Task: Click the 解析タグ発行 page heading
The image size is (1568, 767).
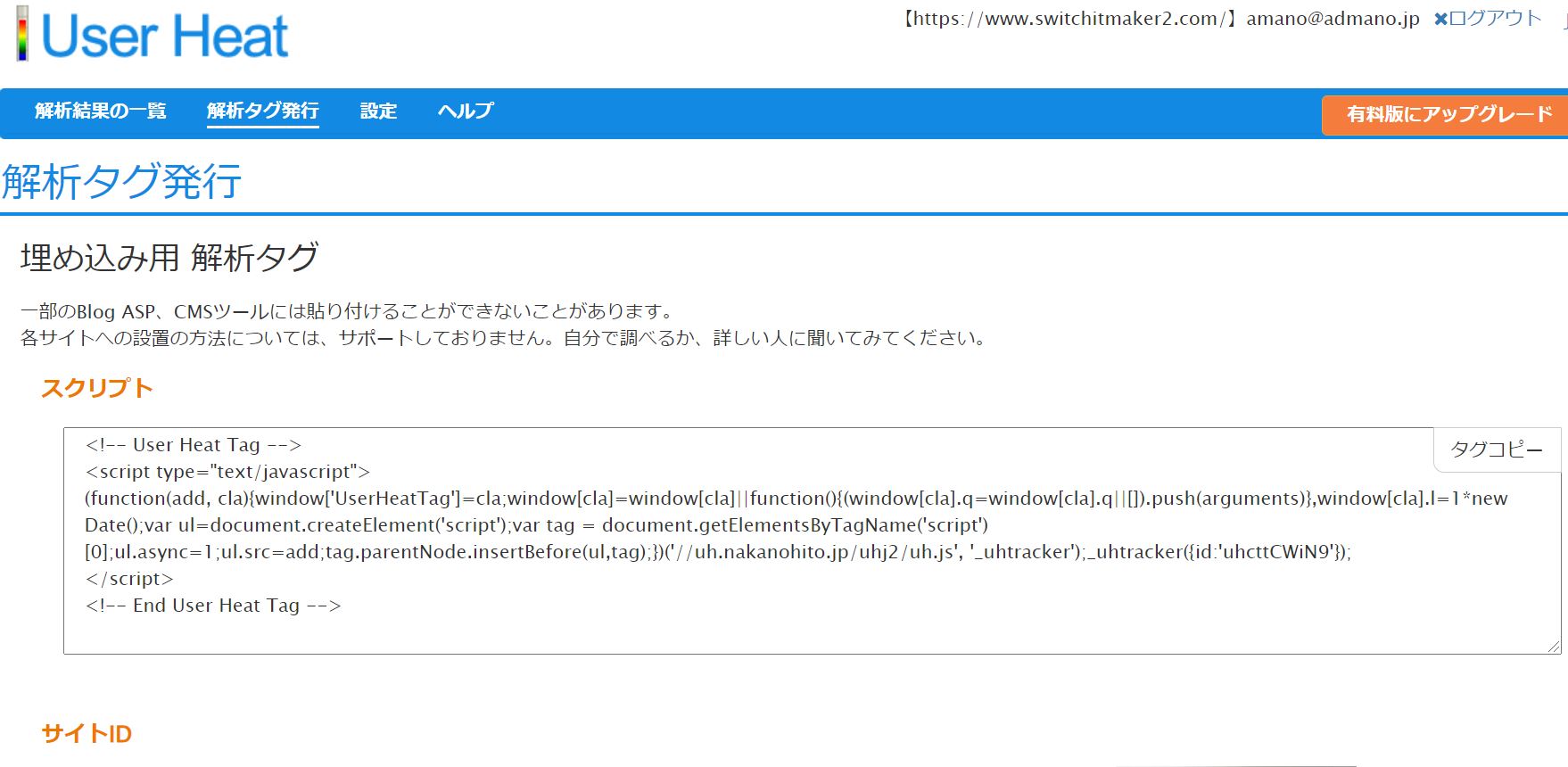Action: pos(121,182)
